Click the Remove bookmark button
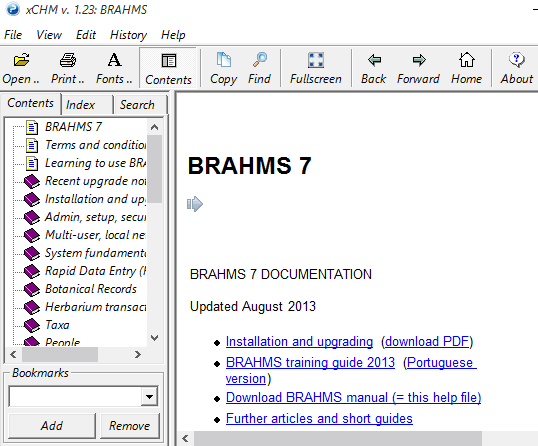 coord(130,426)
